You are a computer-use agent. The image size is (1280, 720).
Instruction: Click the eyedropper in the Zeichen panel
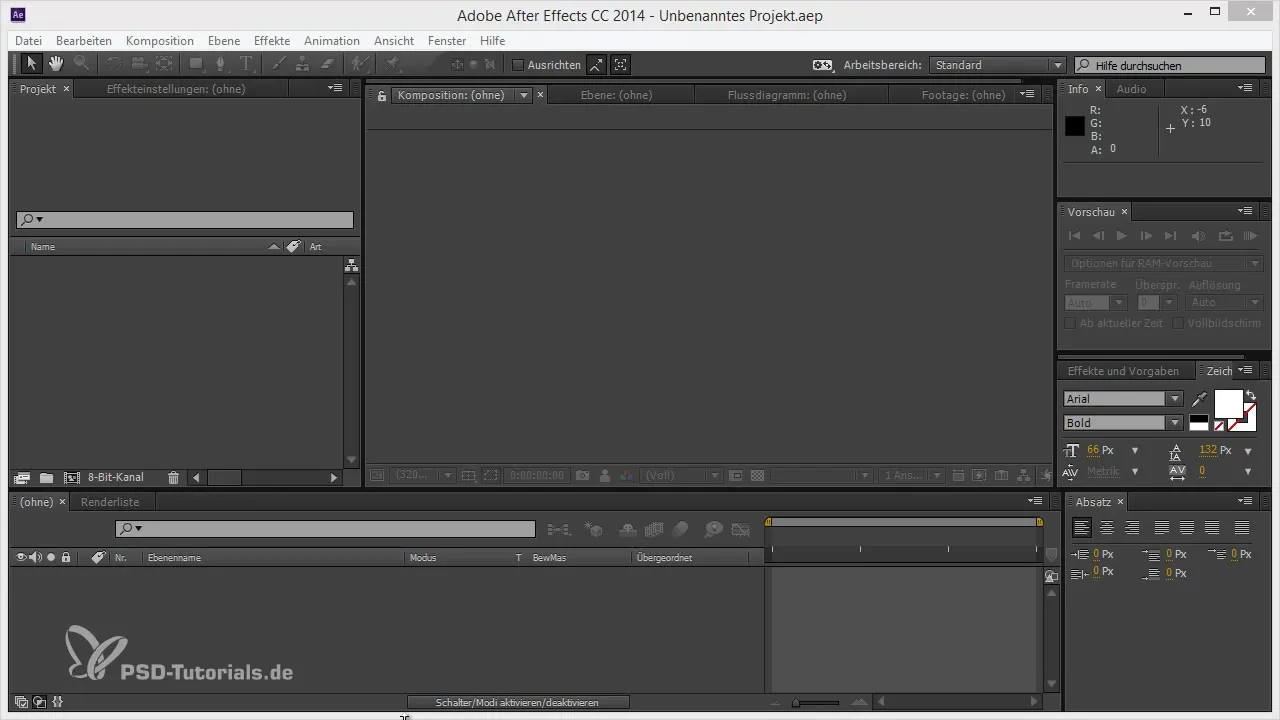[x=1200, y=399]
